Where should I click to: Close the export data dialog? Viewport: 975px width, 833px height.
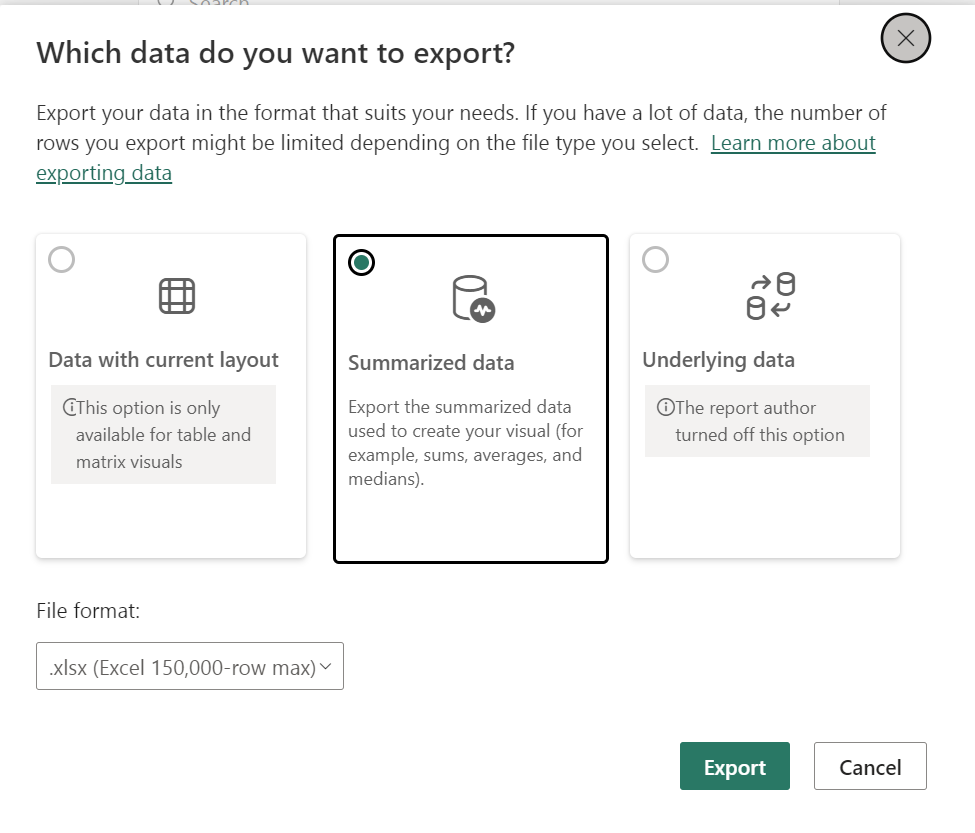pos(905,38)
